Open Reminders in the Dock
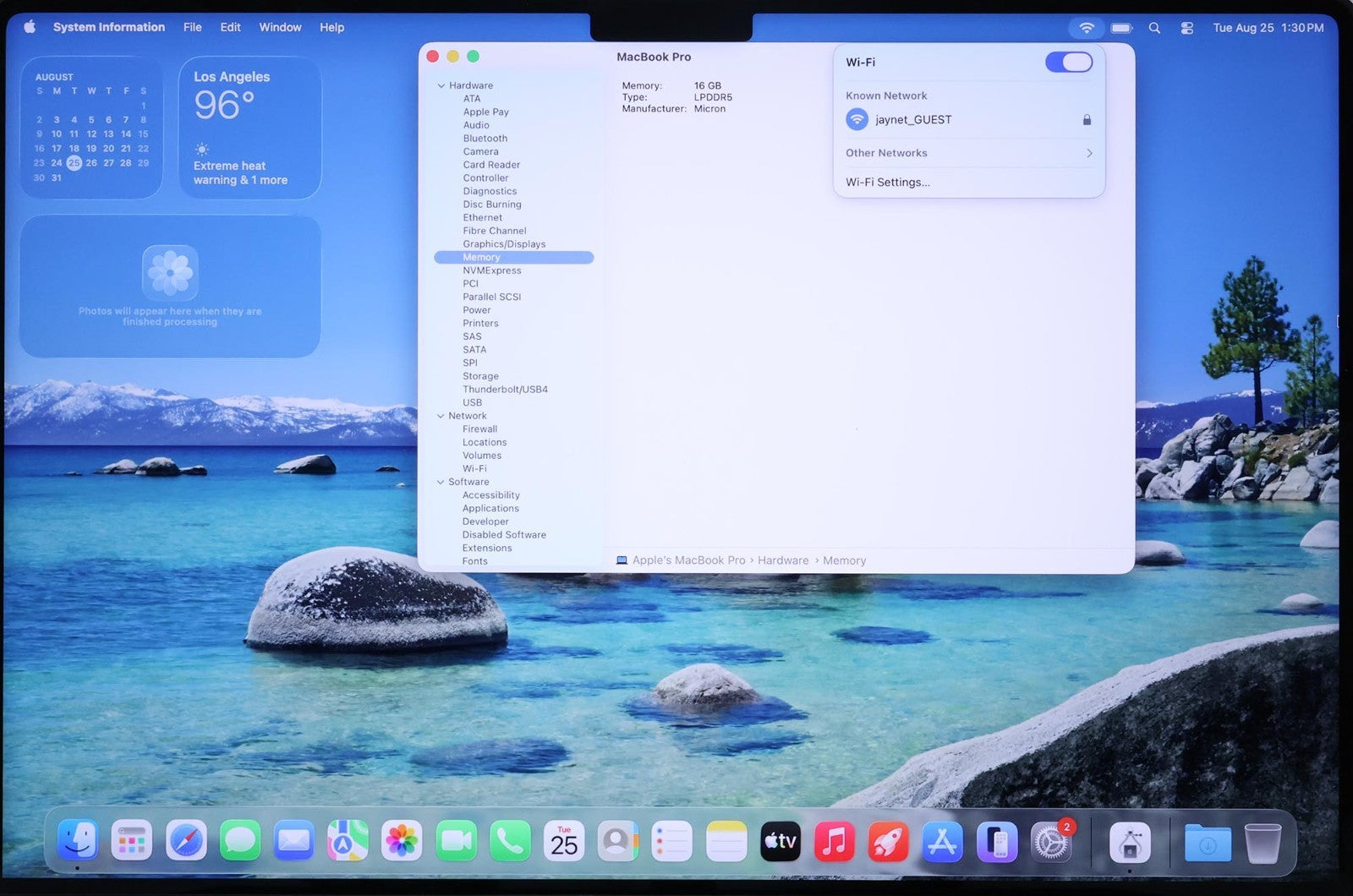Screen dimensions: 1353x896 [672, 841]
